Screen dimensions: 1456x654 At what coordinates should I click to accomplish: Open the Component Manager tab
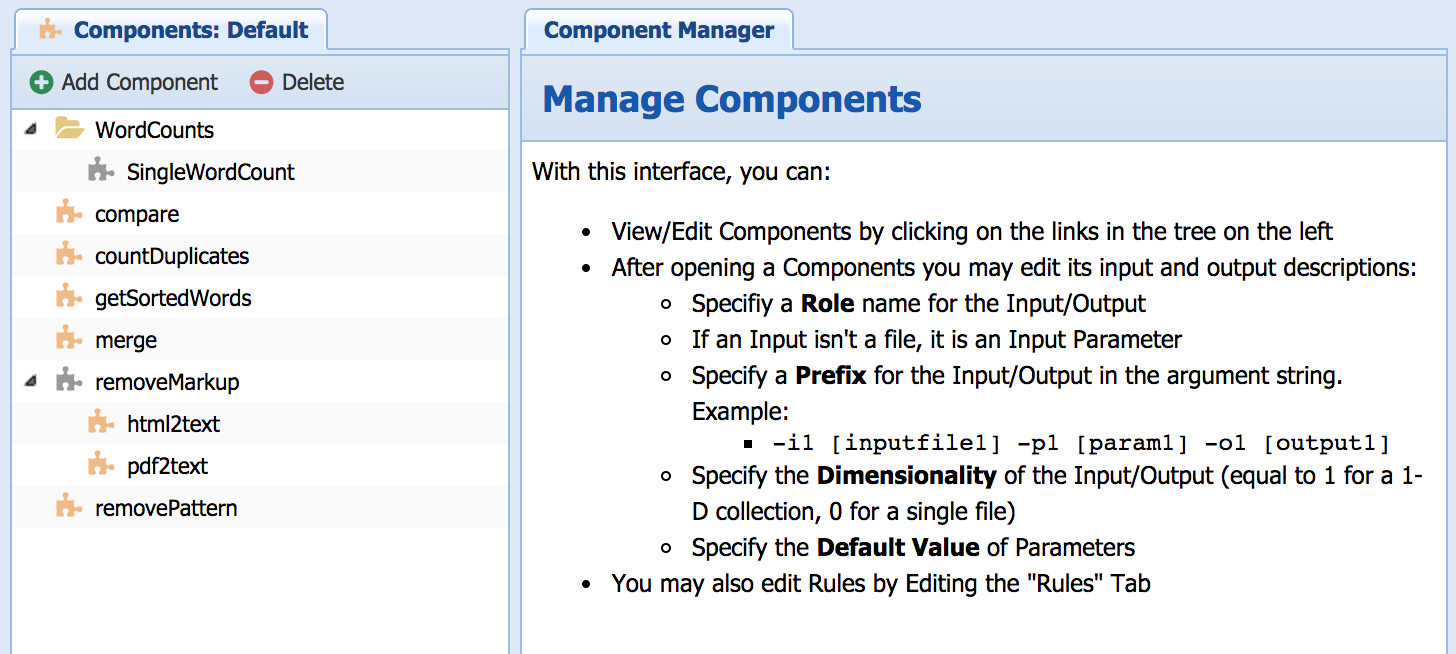[658, 30]
